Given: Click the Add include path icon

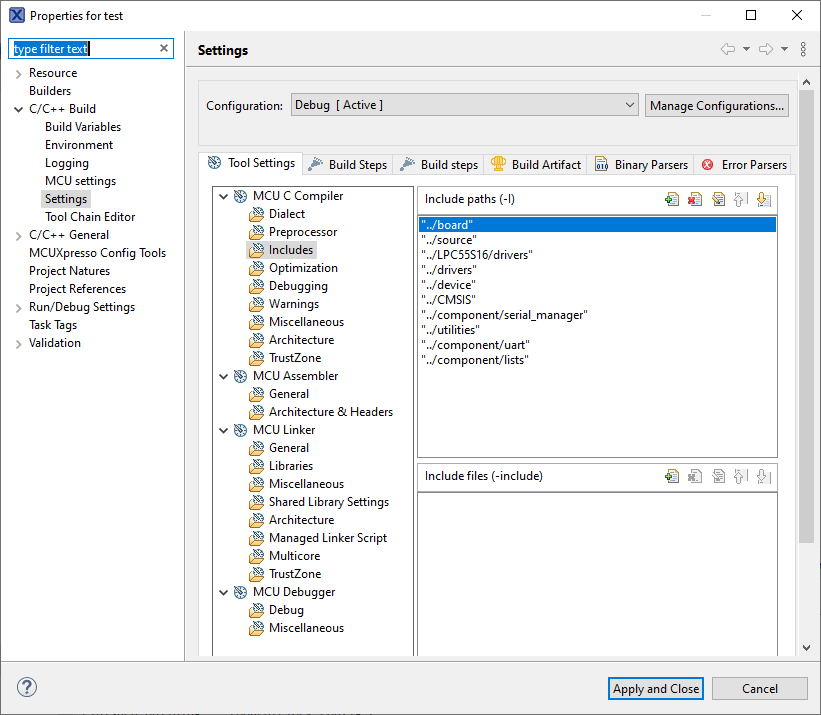Looking at the screenshot, I should (672, 199).
